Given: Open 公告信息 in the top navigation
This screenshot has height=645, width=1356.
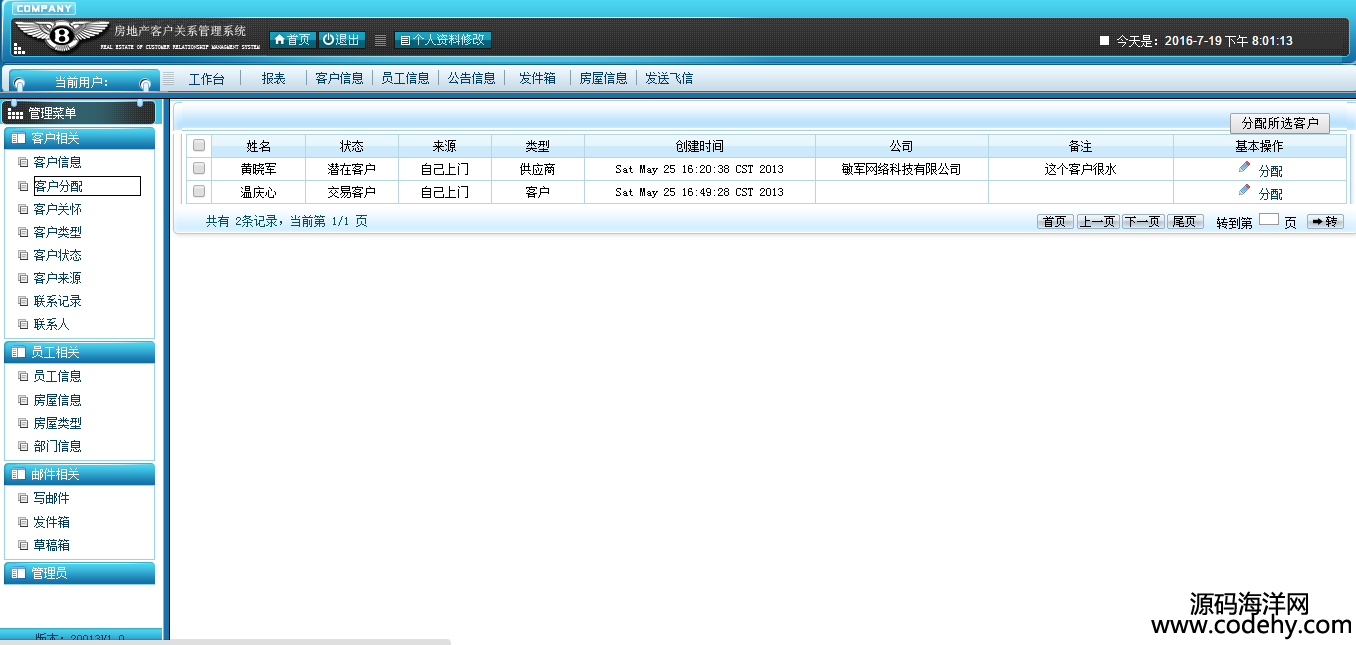Looking at the screenshot, I should coord(471,78).
